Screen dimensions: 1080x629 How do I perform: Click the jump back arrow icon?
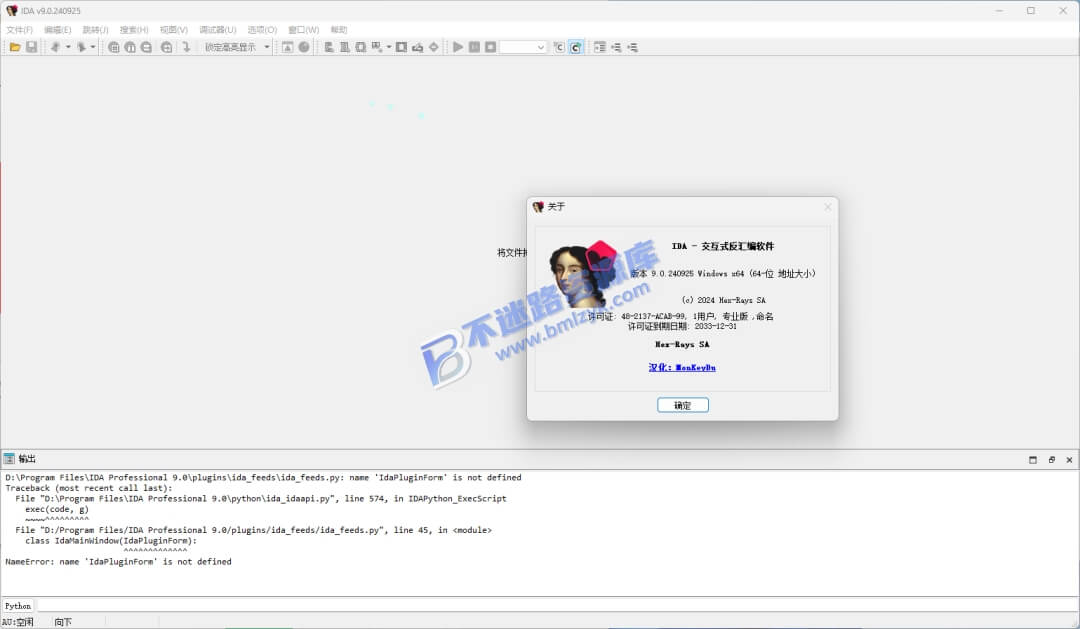pyautogui.click(x=55, y=48)
